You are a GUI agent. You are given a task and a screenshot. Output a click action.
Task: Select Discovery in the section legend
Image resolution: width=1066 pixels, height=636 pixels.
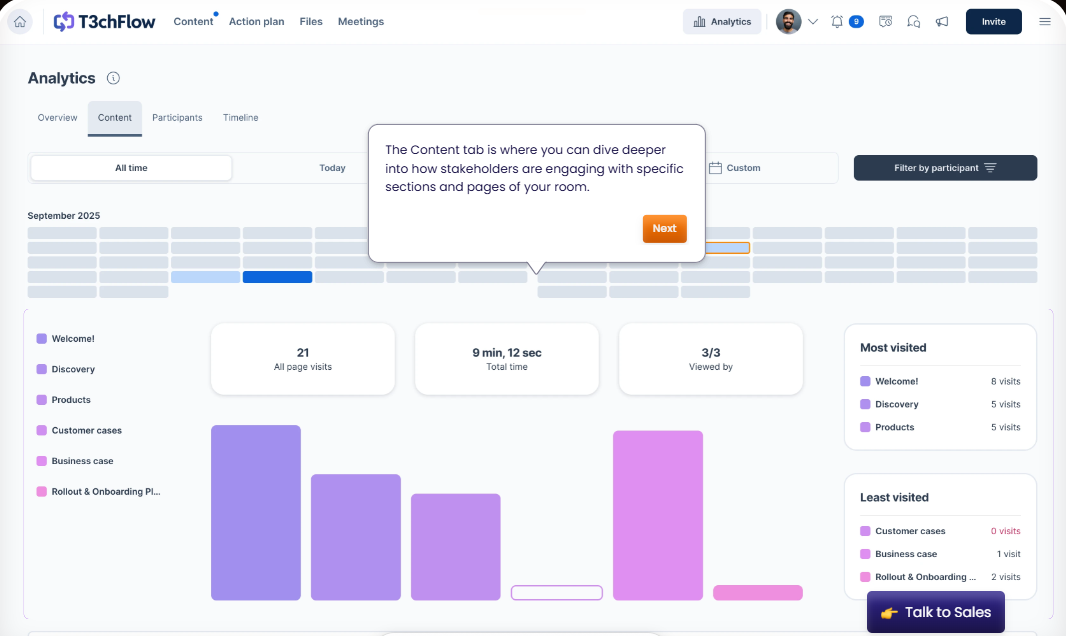pos(66,369)
